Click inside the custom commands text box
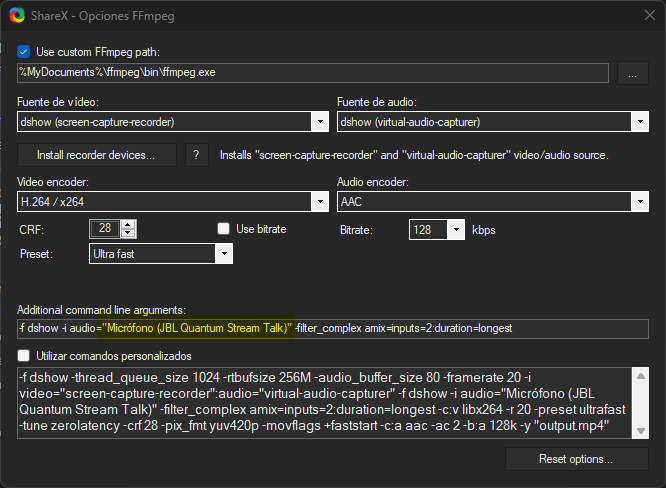 [x=325, y=402]
